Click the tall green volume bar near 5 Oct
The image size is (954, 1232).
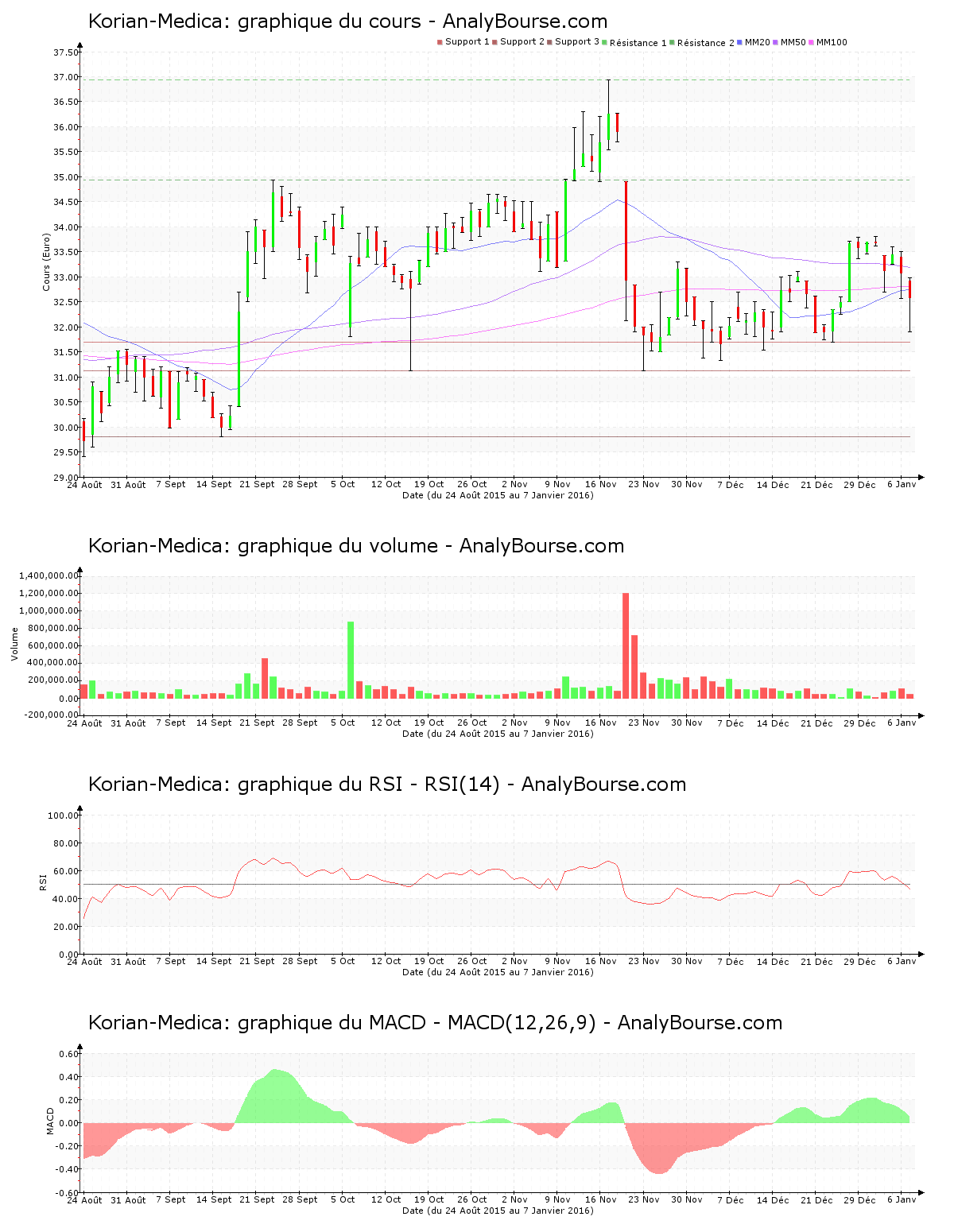(351, 660)
